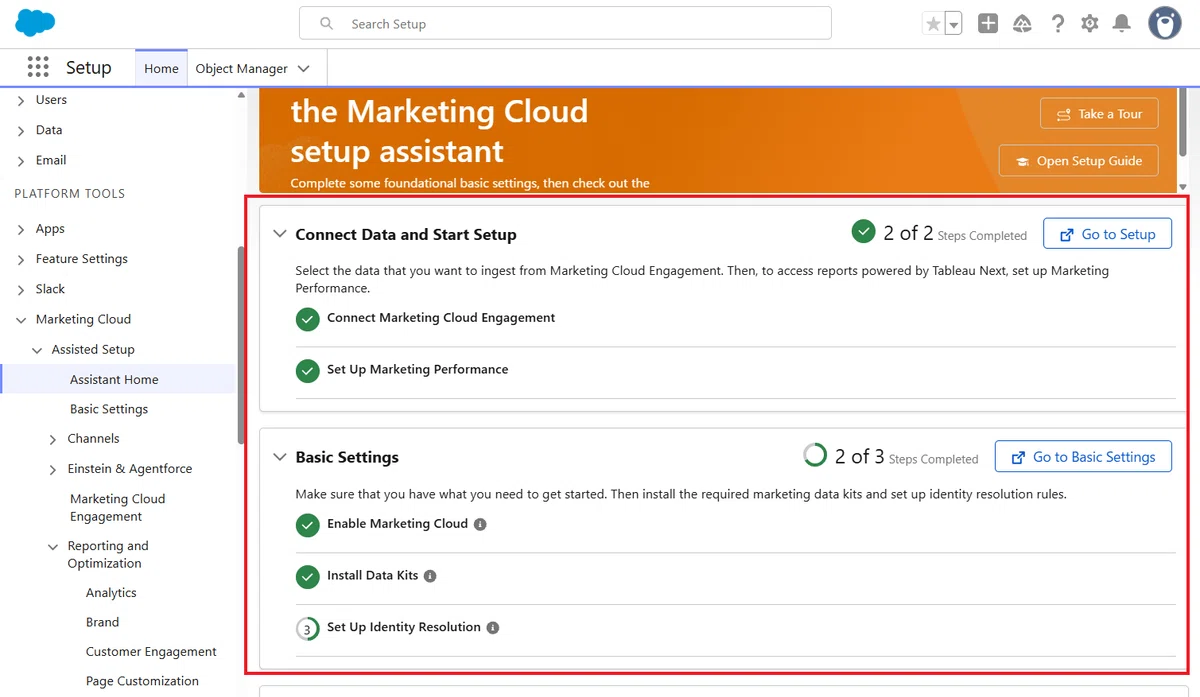Open the Connect Marketing Cloud Engagement step
1200x697 pixels.
coord(441,318)
